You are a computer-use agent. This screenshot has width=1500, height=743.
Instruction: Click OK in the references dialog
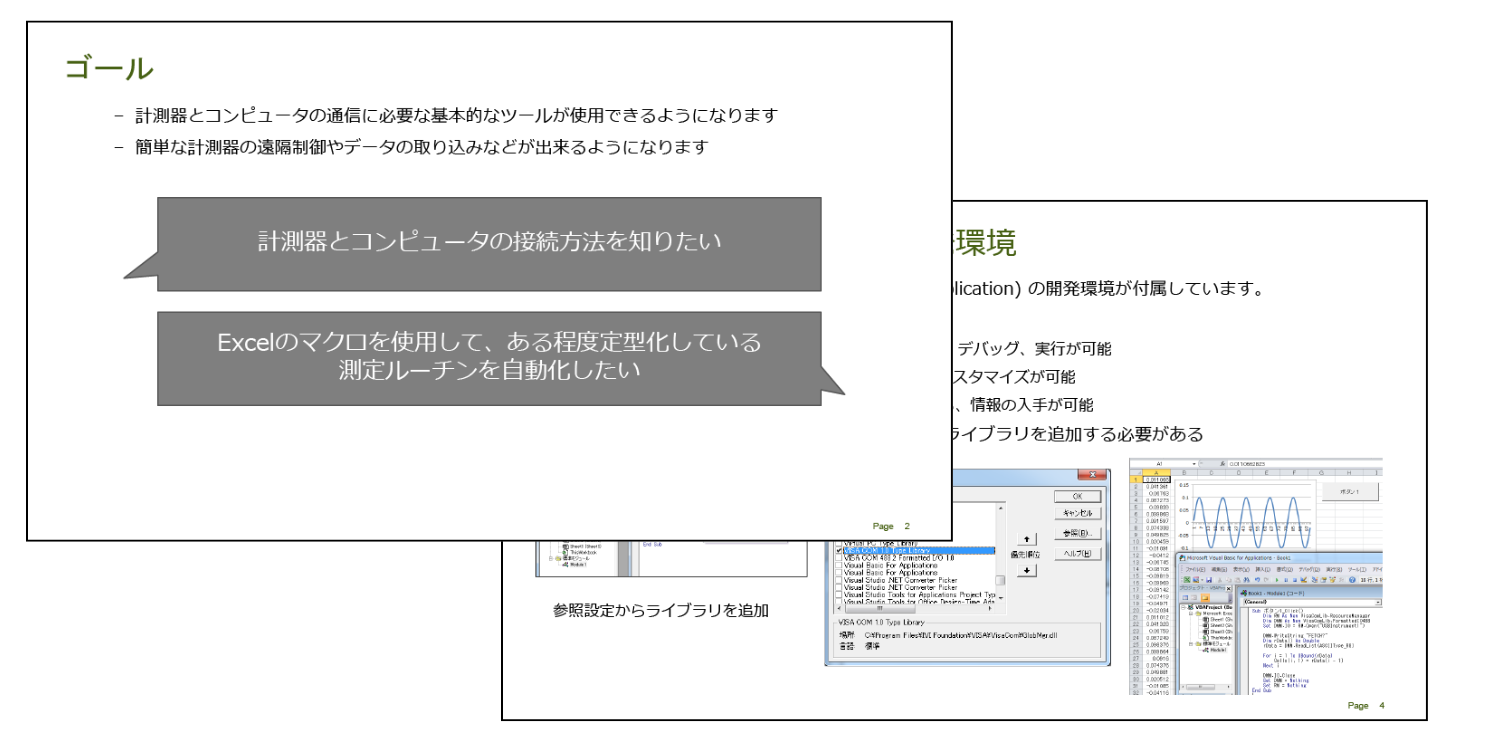coord(1076,496)
